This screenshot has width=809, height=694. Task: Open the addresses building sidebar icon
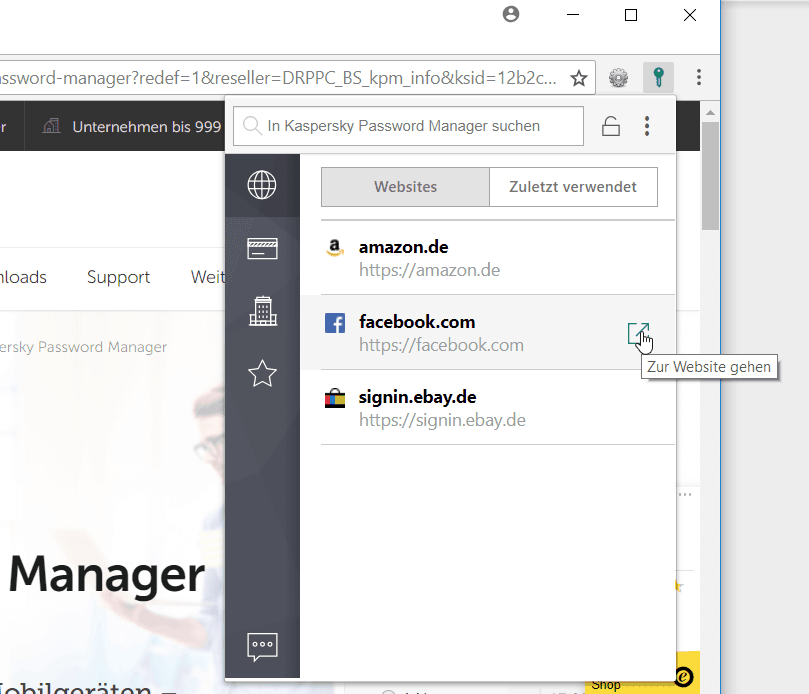tap(263, 311)
